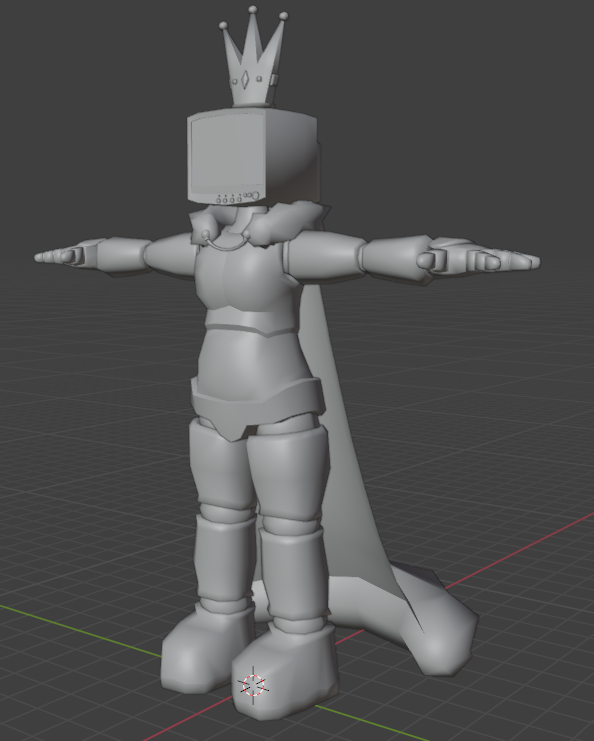
Task: Select the crown on the model's head
Action: click(253, 57)
